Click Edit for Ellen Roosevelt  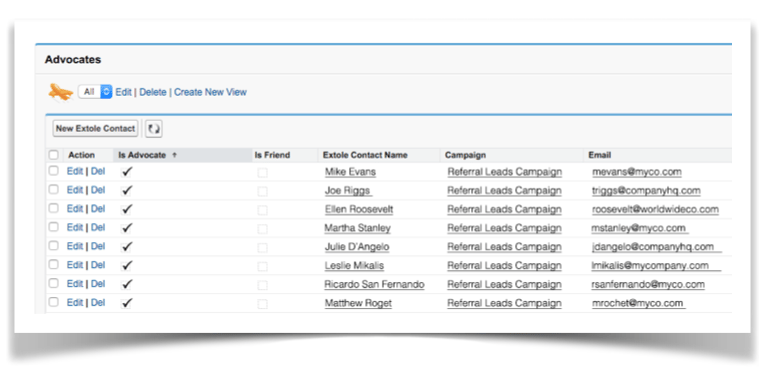75,208
